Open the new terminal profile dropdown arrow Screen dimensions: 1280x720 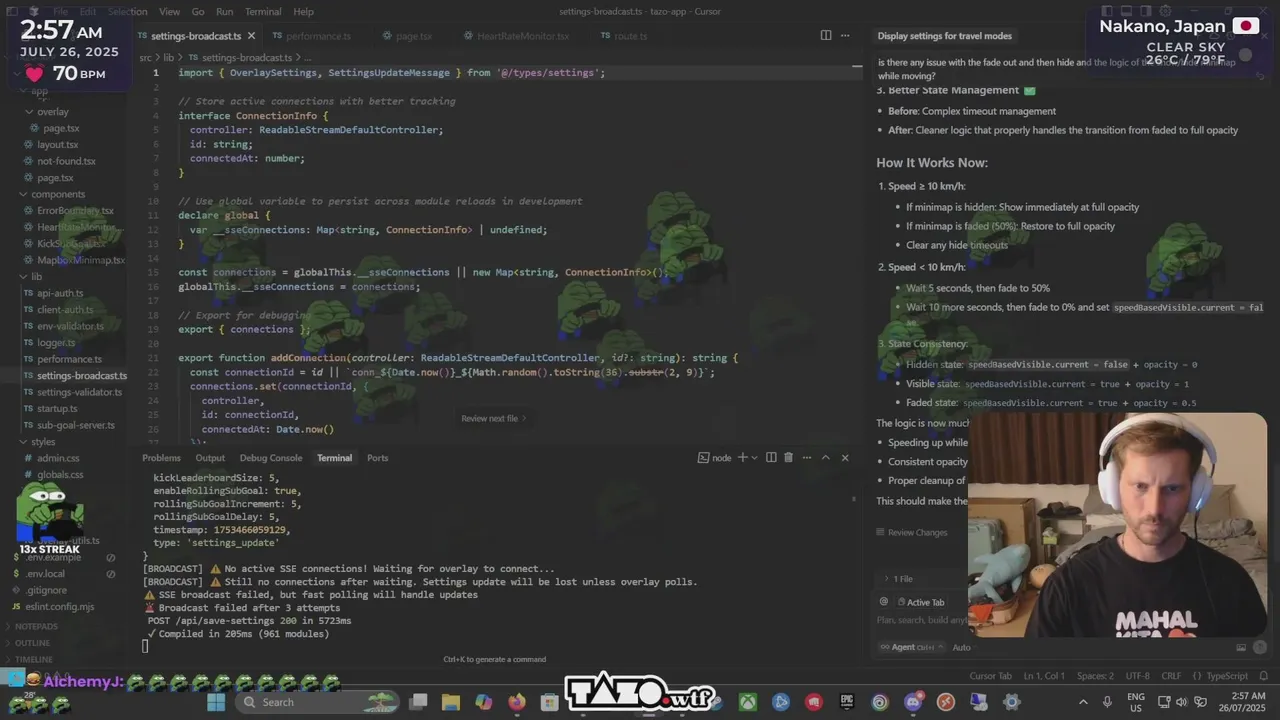click(x=755, y=458)
